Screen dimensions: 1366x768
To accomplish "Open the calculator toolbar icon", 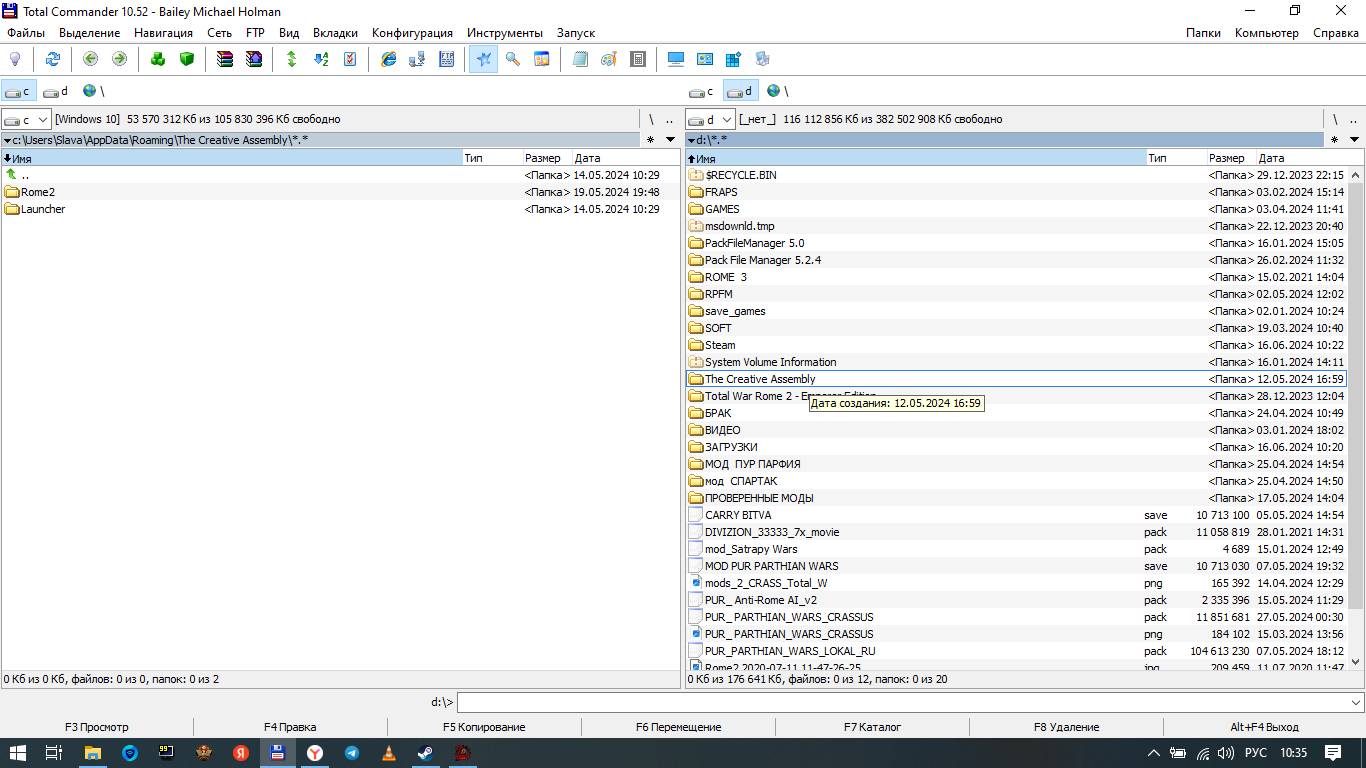I will tap(638, 59).
